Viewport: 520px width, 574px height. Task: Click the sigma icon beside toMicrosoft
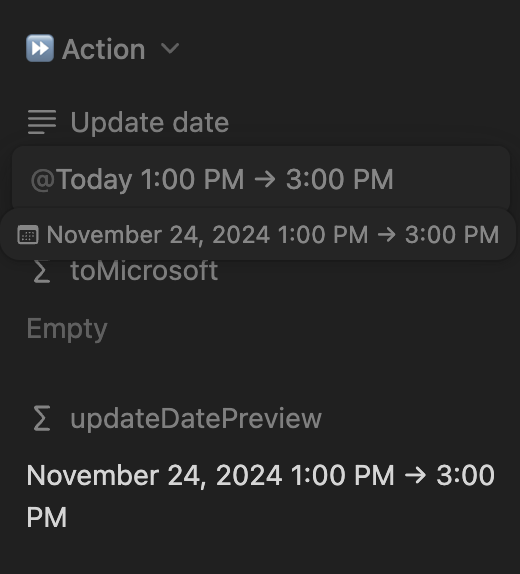(42, 272)
